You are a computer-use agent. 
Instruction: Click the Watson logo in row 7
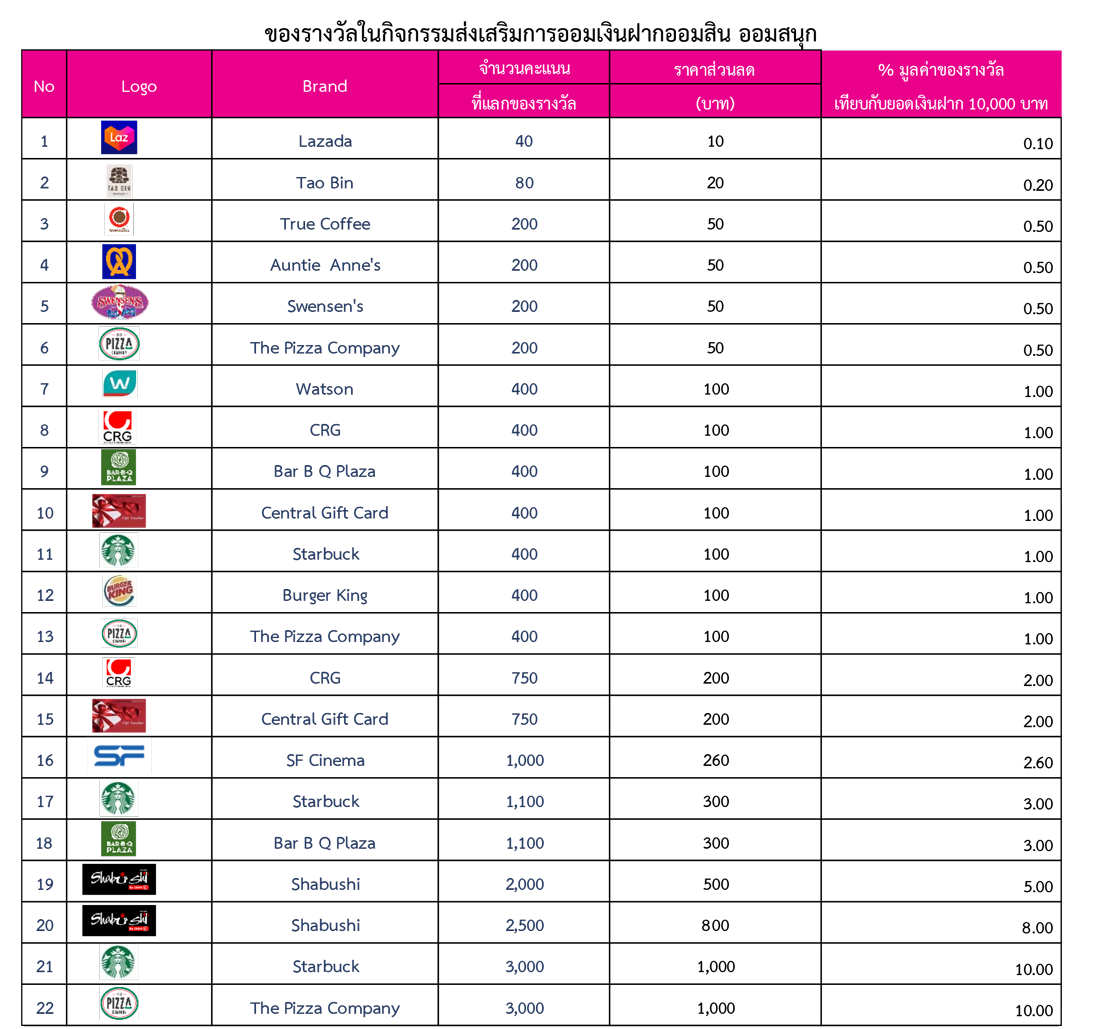[119, 384]
